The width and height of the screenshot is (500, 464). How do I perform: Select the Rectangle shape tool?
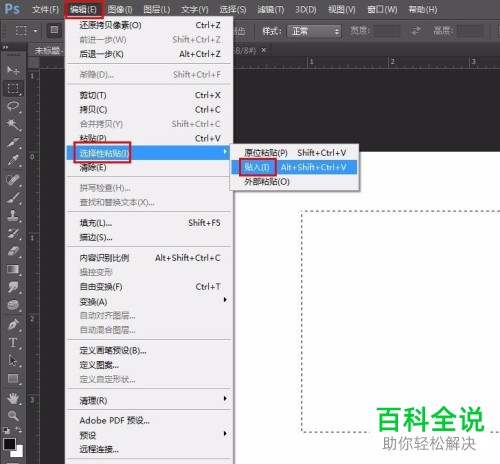tap(13, 378)
